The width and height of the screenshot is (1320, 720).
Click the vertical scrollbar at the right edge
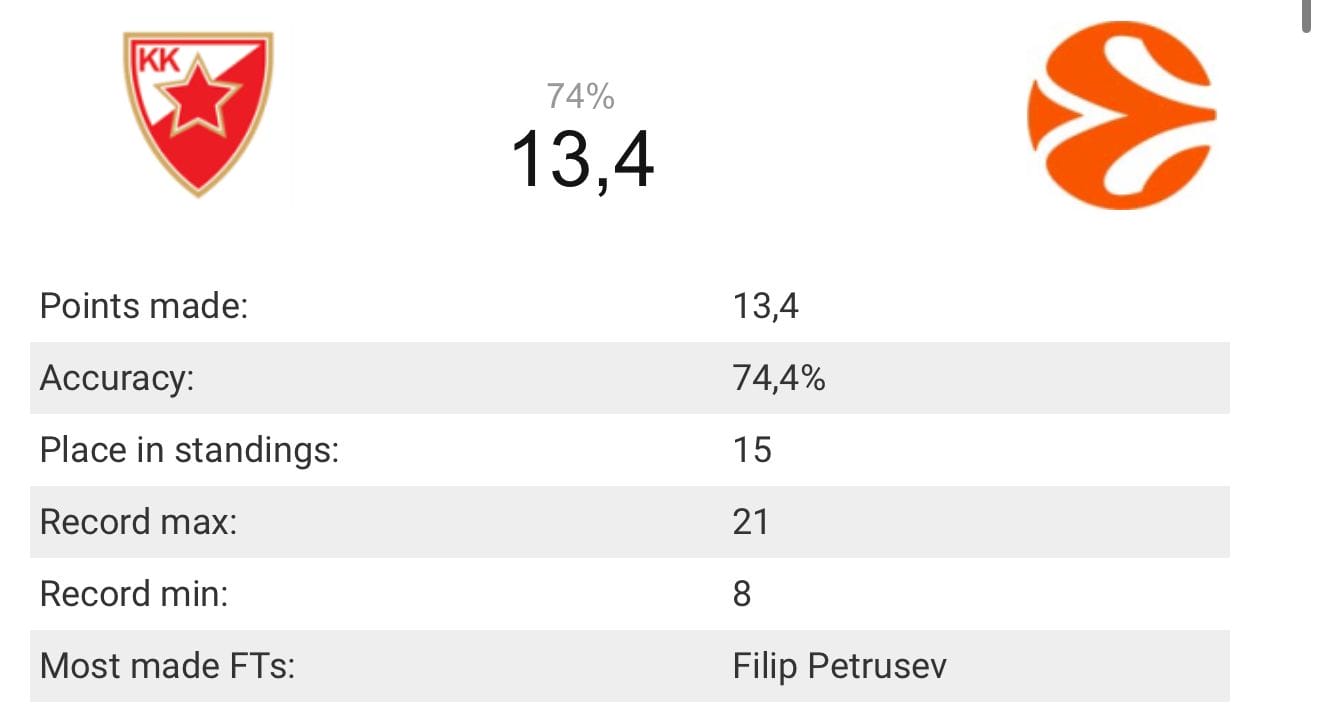click(x=1306, y=17)
